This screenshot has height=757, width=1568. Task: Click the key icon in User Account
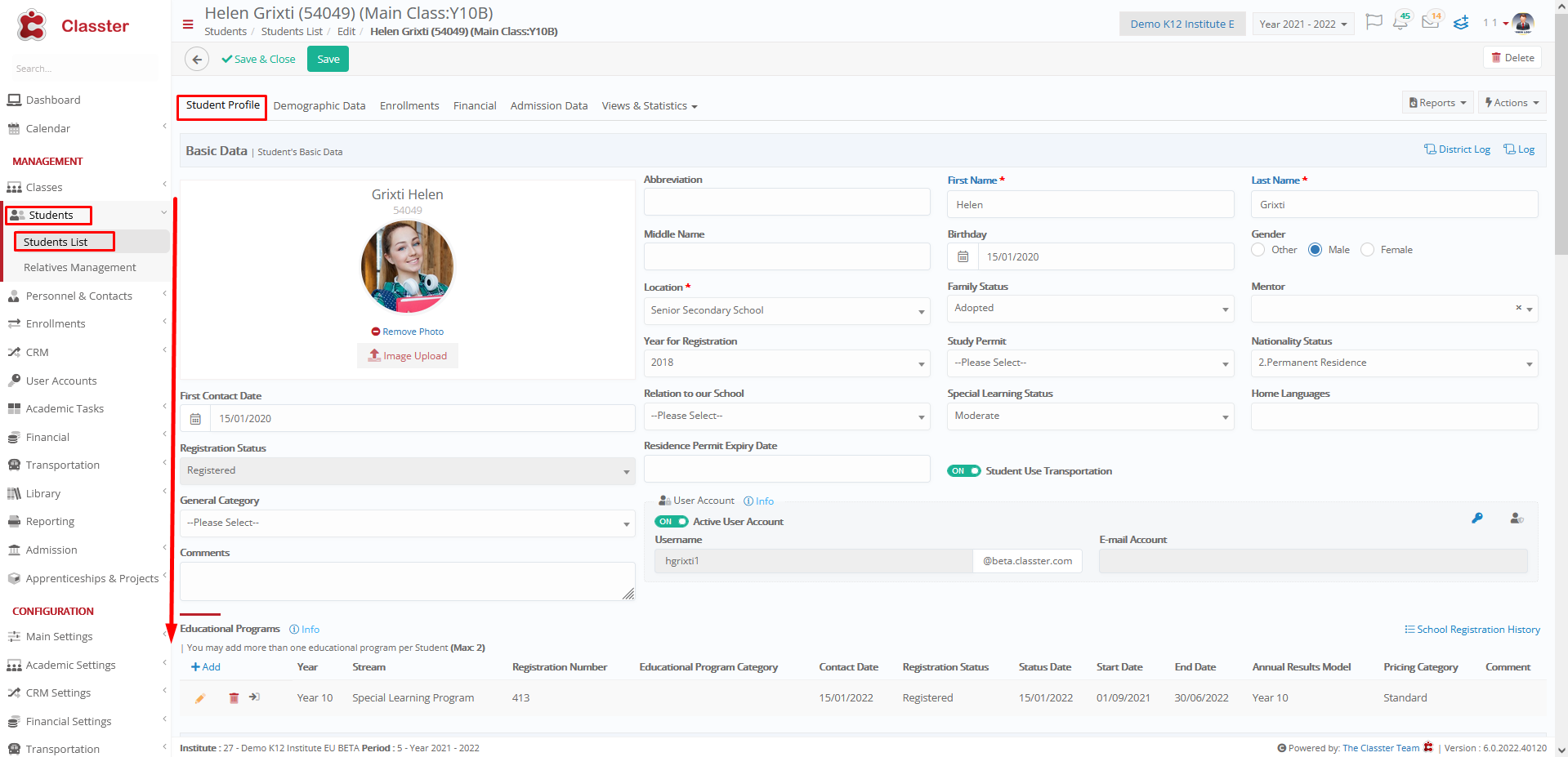[1477, 518]
